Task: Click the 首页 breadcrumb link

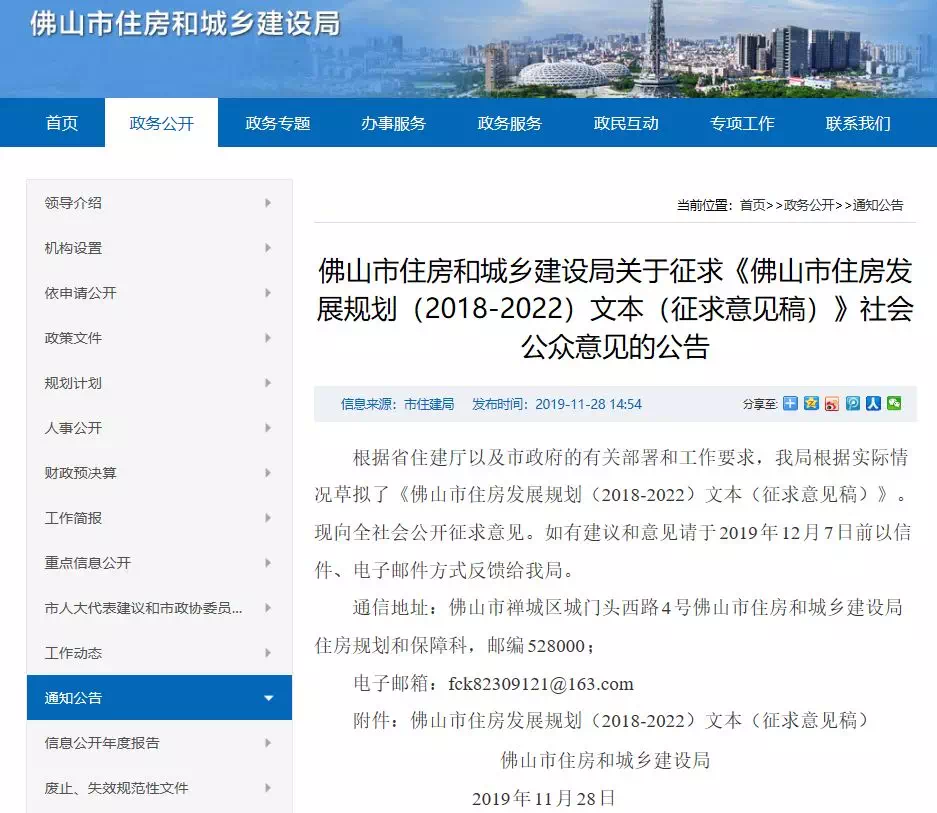Action: click(x=752, y=205)
